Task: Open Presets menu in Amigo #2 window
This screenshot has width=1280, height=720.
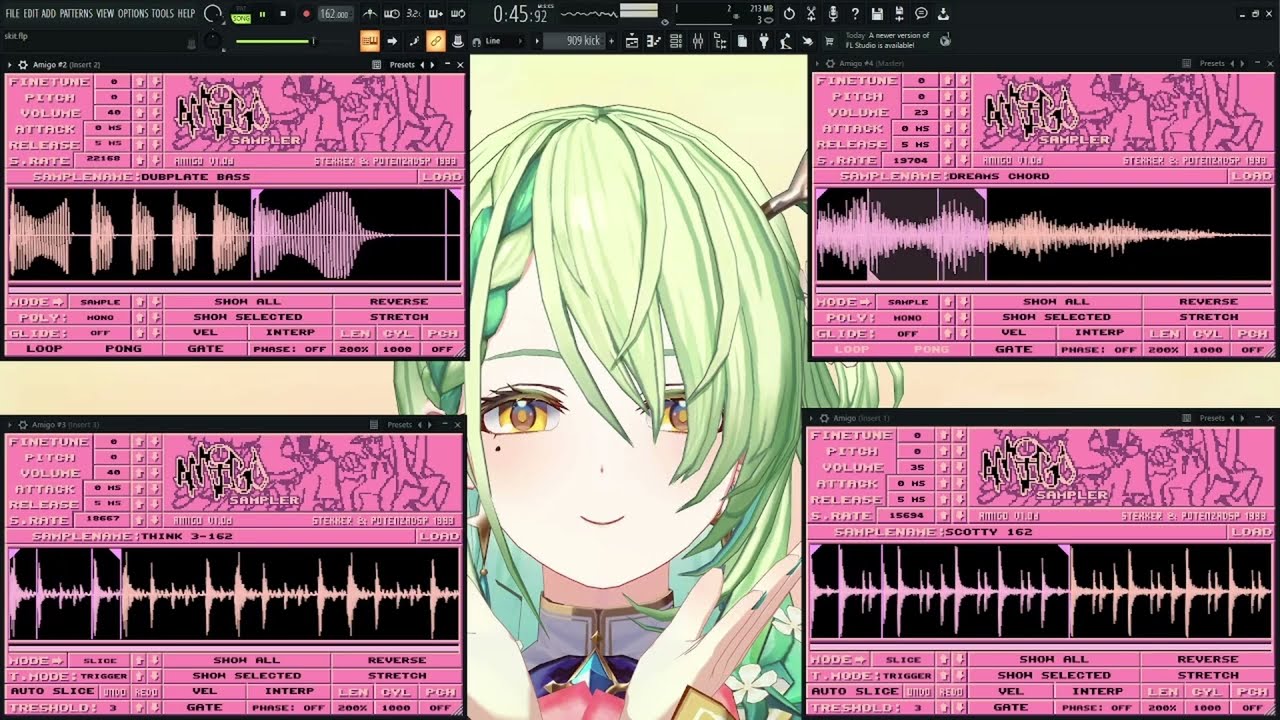Action: pos(402,64)
